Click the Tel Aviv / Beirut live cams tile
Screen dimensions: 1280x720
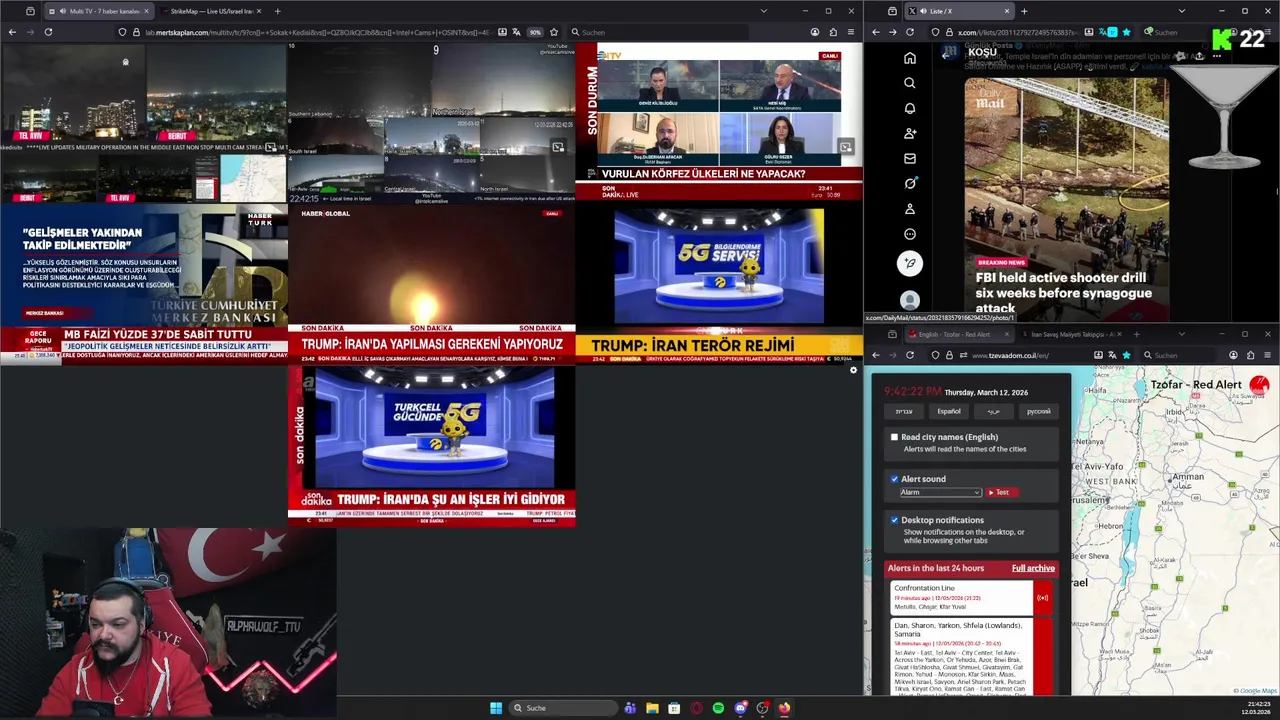point(143,122)
